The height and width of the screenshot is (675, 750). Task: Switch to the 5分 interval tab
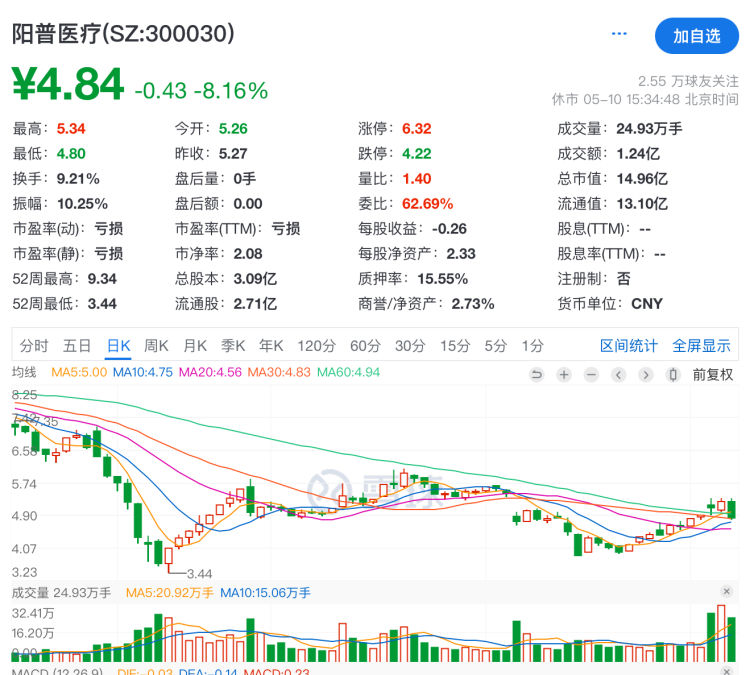tap(496, 345)
